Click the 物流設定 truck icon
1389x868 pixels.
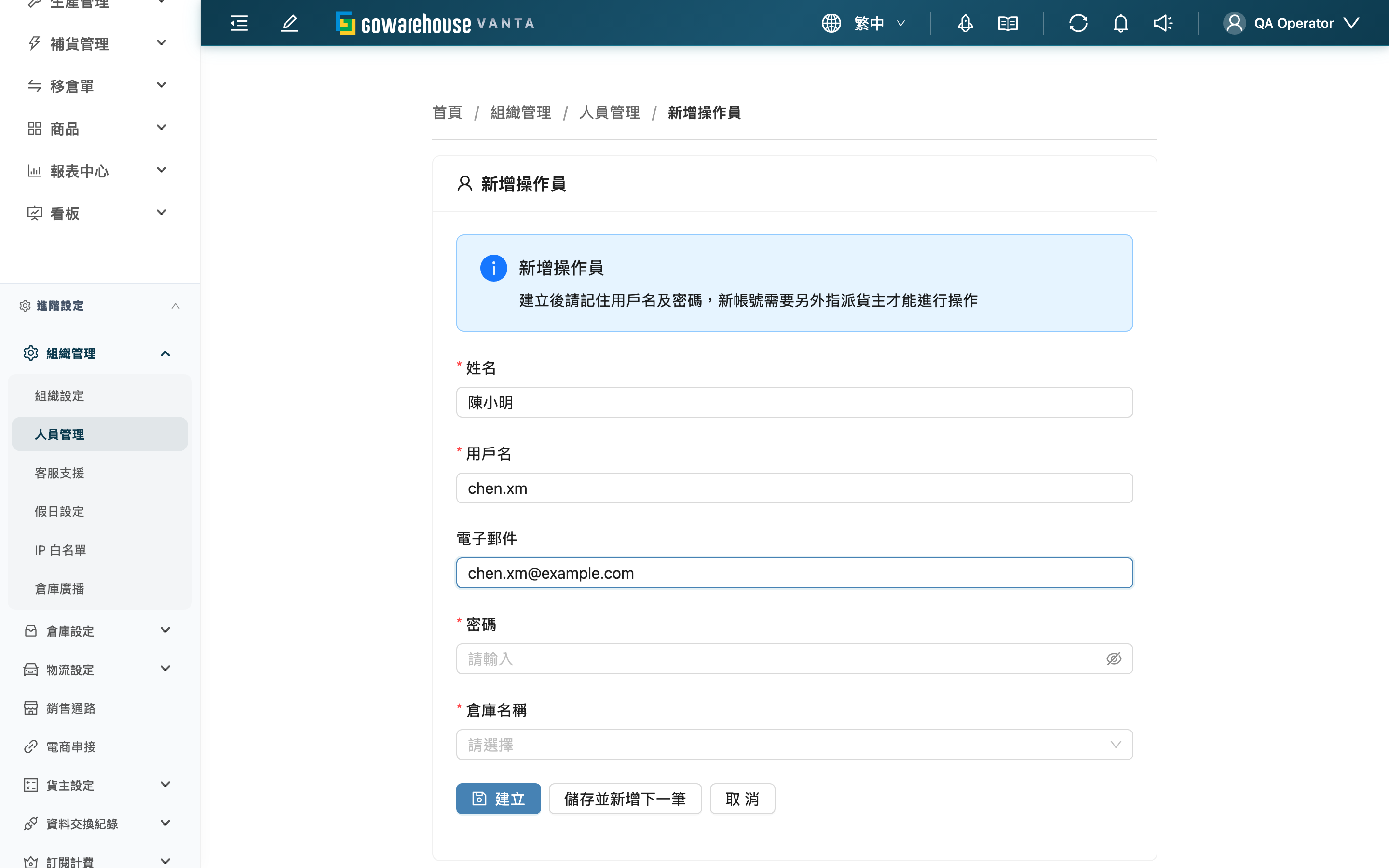click(x=31, y=669)
